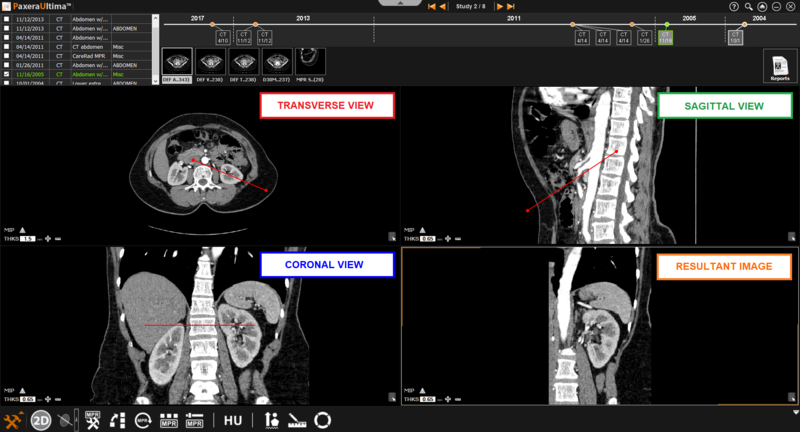Click the search magnifier icon
The height and width of the screenshot is (432, 800).
[x=748, y=6]
